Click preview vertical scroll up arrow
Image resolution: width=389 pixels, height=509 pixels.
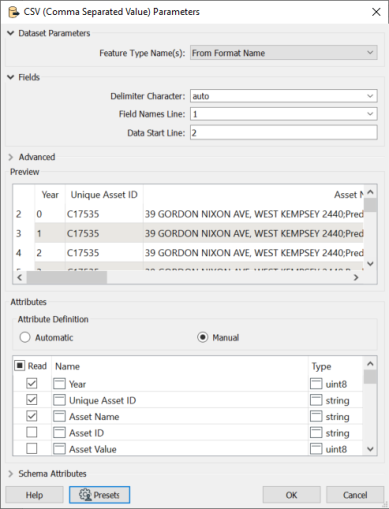[x=370, y=192]
